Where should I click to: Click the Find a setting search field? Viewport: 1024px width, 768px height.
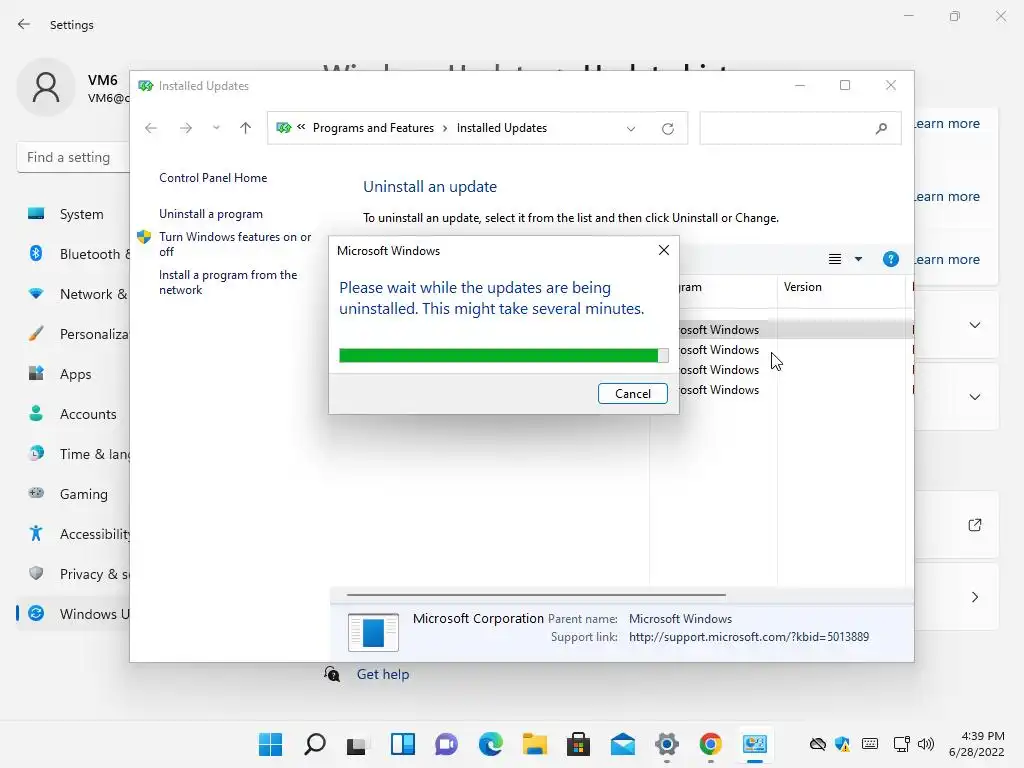(73, 157)
